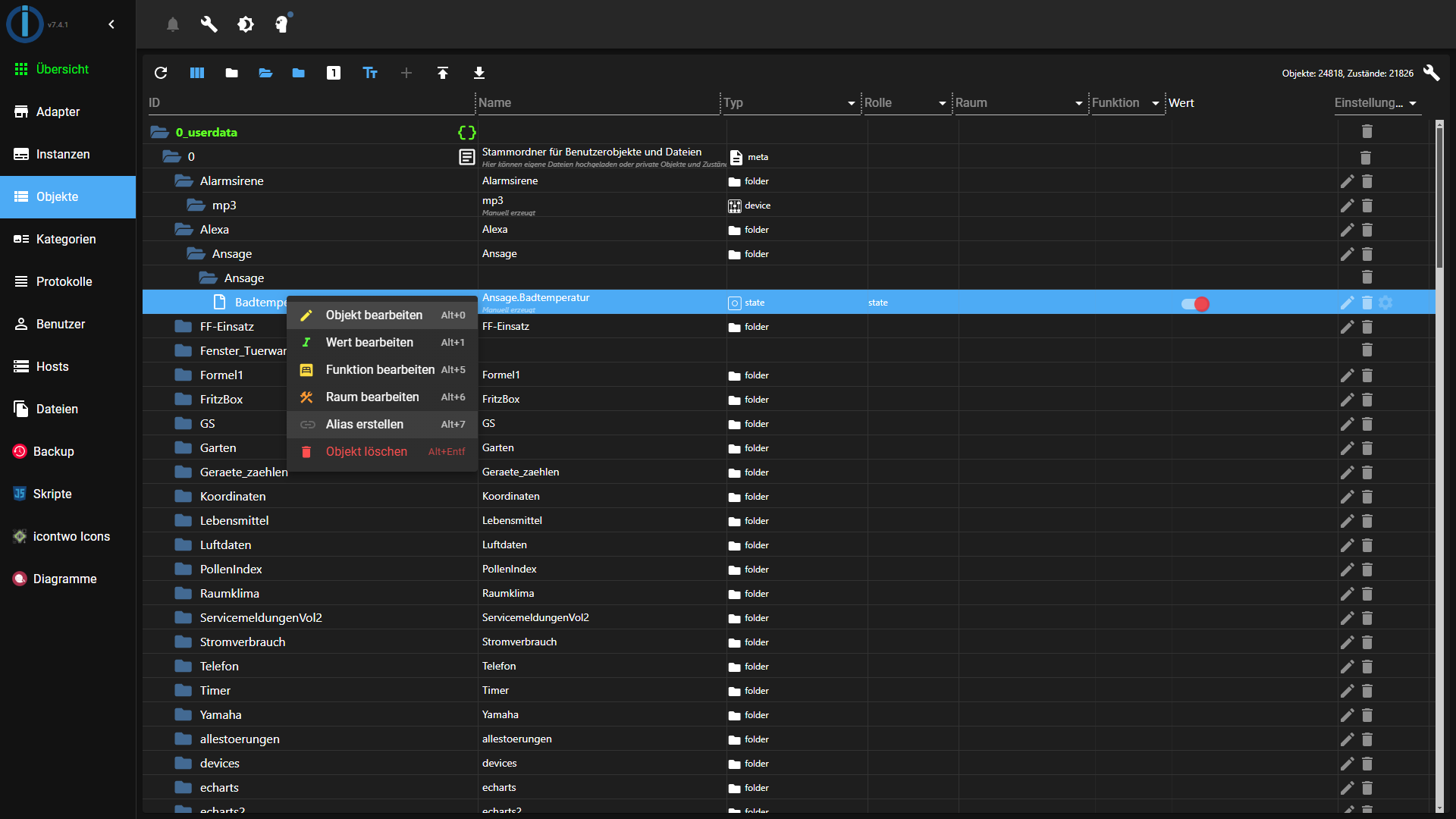Open objects browser wrench settings
This screenshot has height=819, width=1456.
coord(1432,73)
